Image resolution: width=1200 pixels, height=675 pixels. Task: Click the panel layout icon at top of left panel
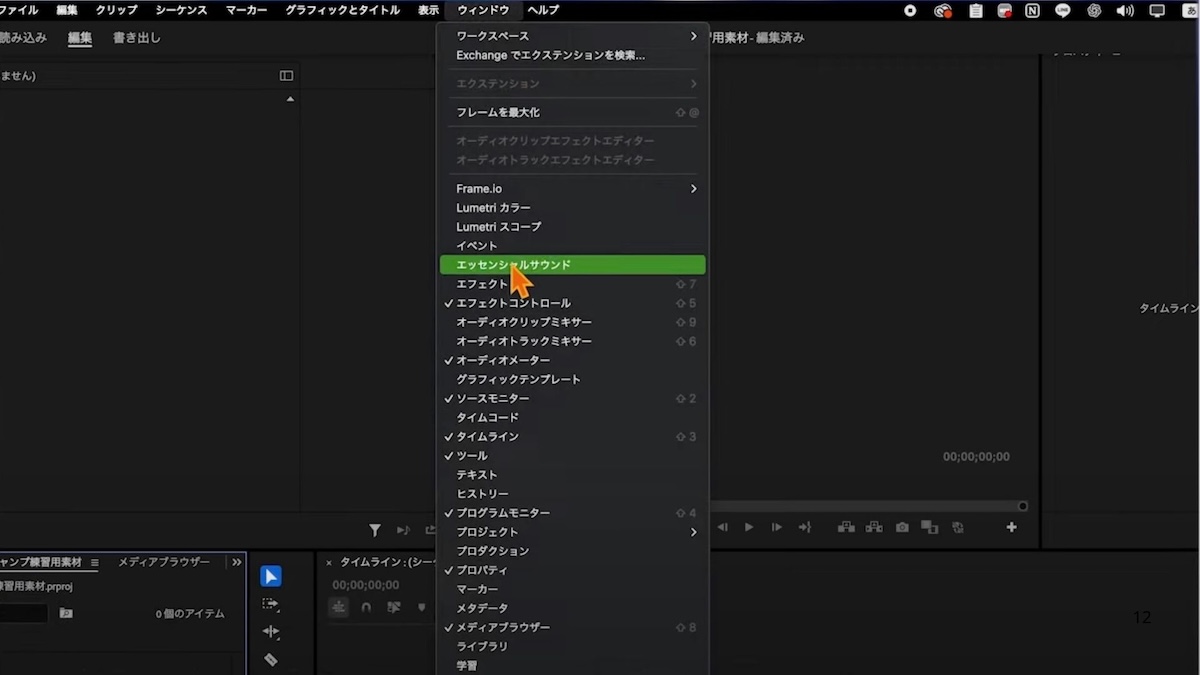click(286, 75)
